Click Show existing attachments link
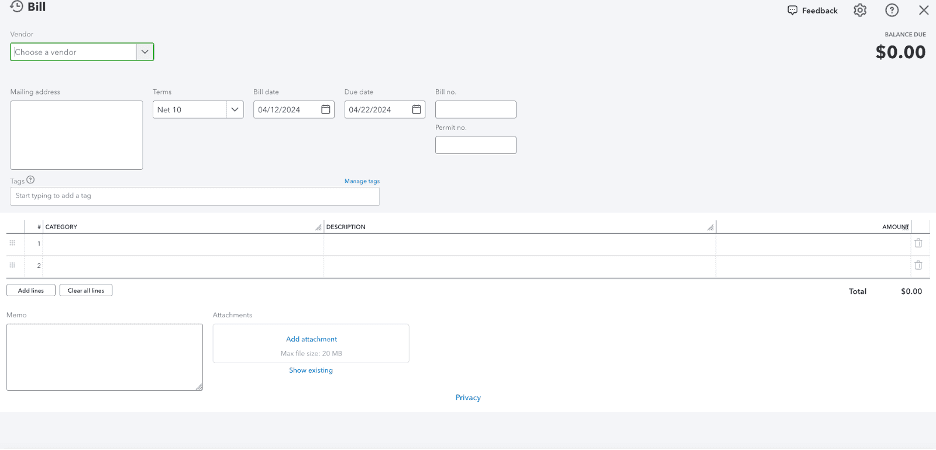 pos(311,370)
